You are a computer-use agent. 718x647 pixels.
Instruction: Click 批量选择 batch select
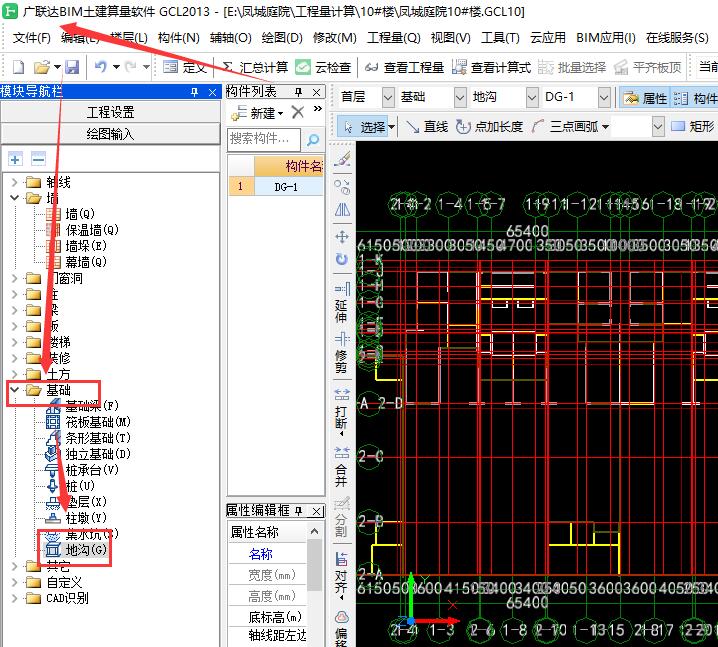coord(571,67)
